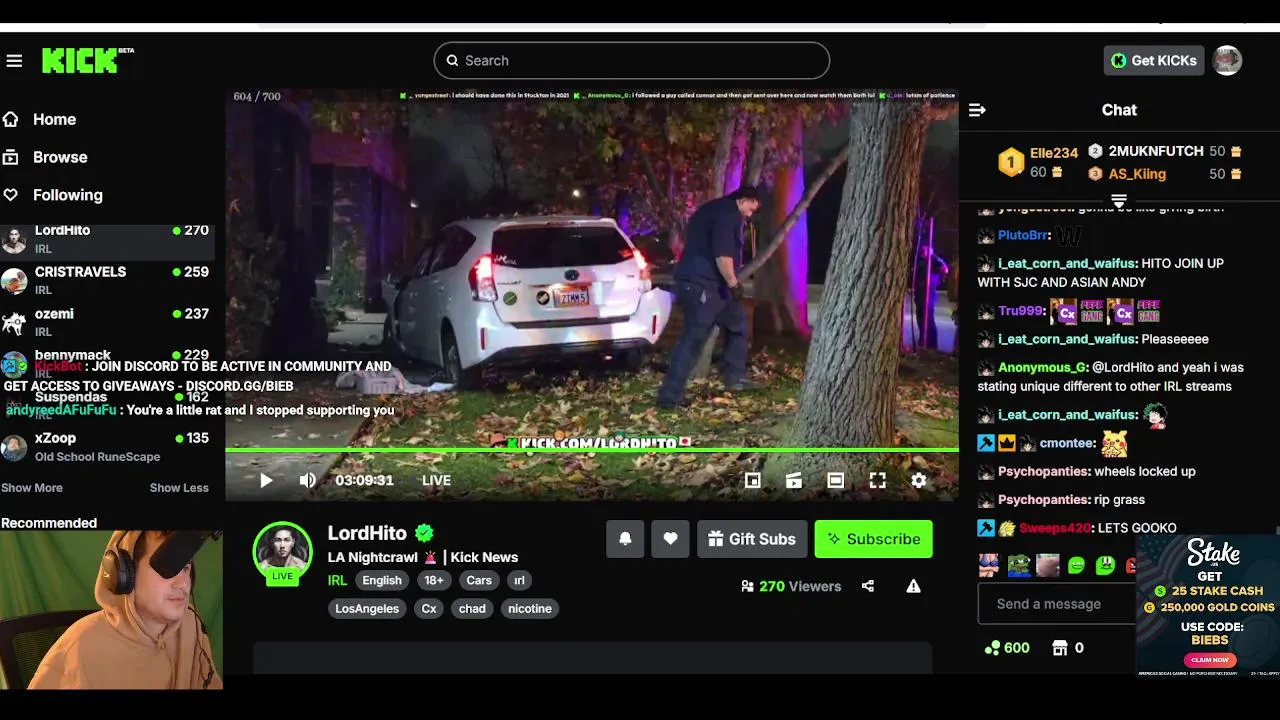The image size is (1280, 720).
Task: Expand the gift leaderboard dropdown arrow
Action: [1119, 201]
